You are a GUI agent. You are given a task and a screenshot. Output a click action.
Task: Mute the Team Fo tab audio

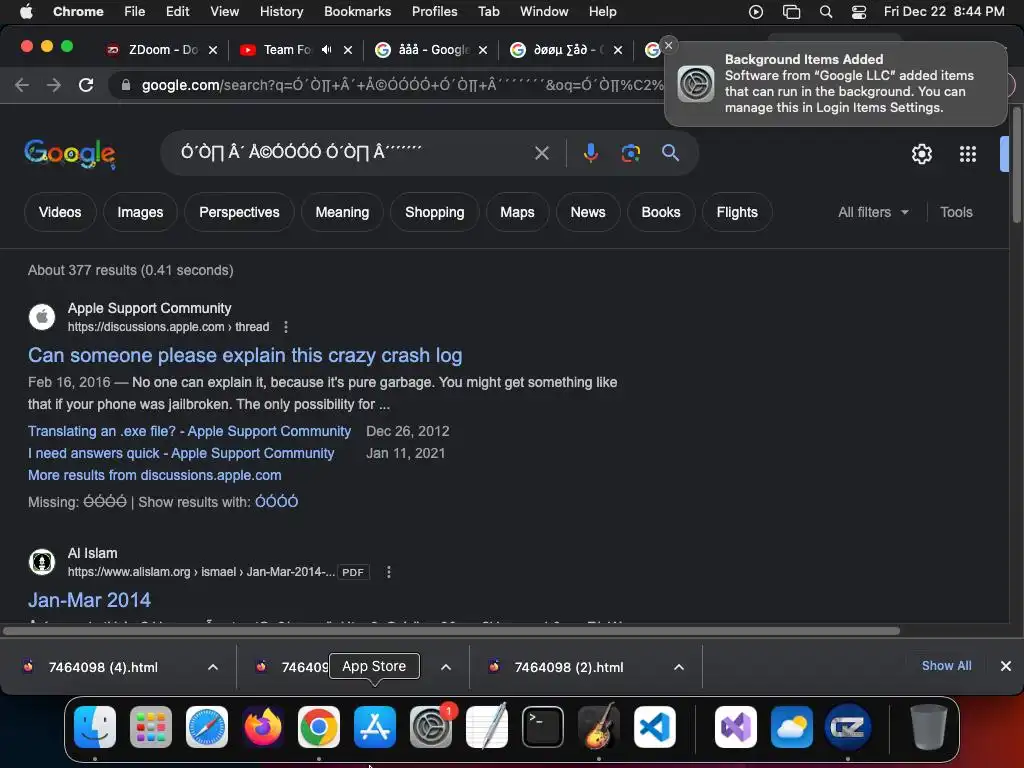coord(327,50)
